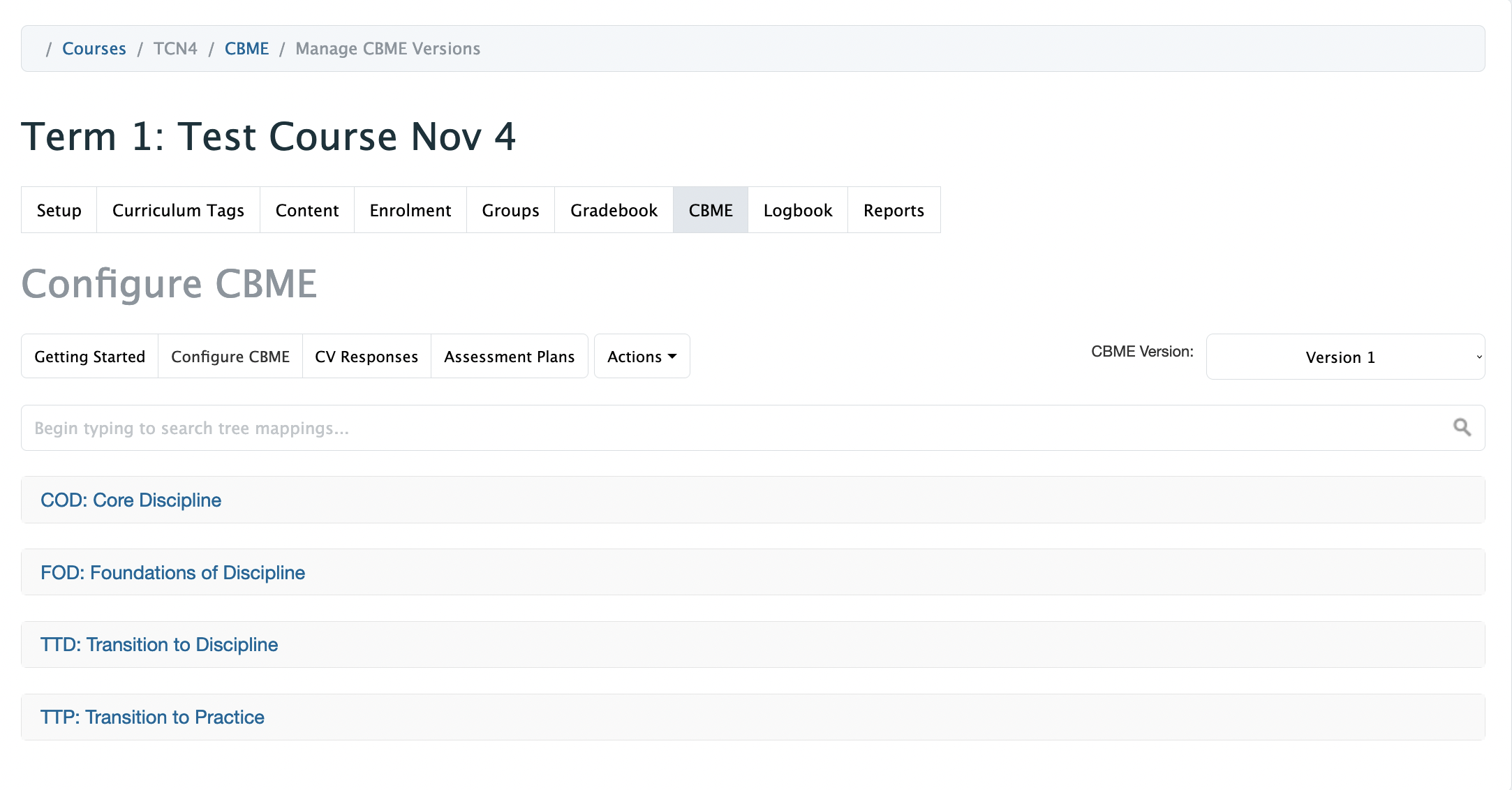
Task: Open the Curriculum Tags tab
Action: click(178, 210)
